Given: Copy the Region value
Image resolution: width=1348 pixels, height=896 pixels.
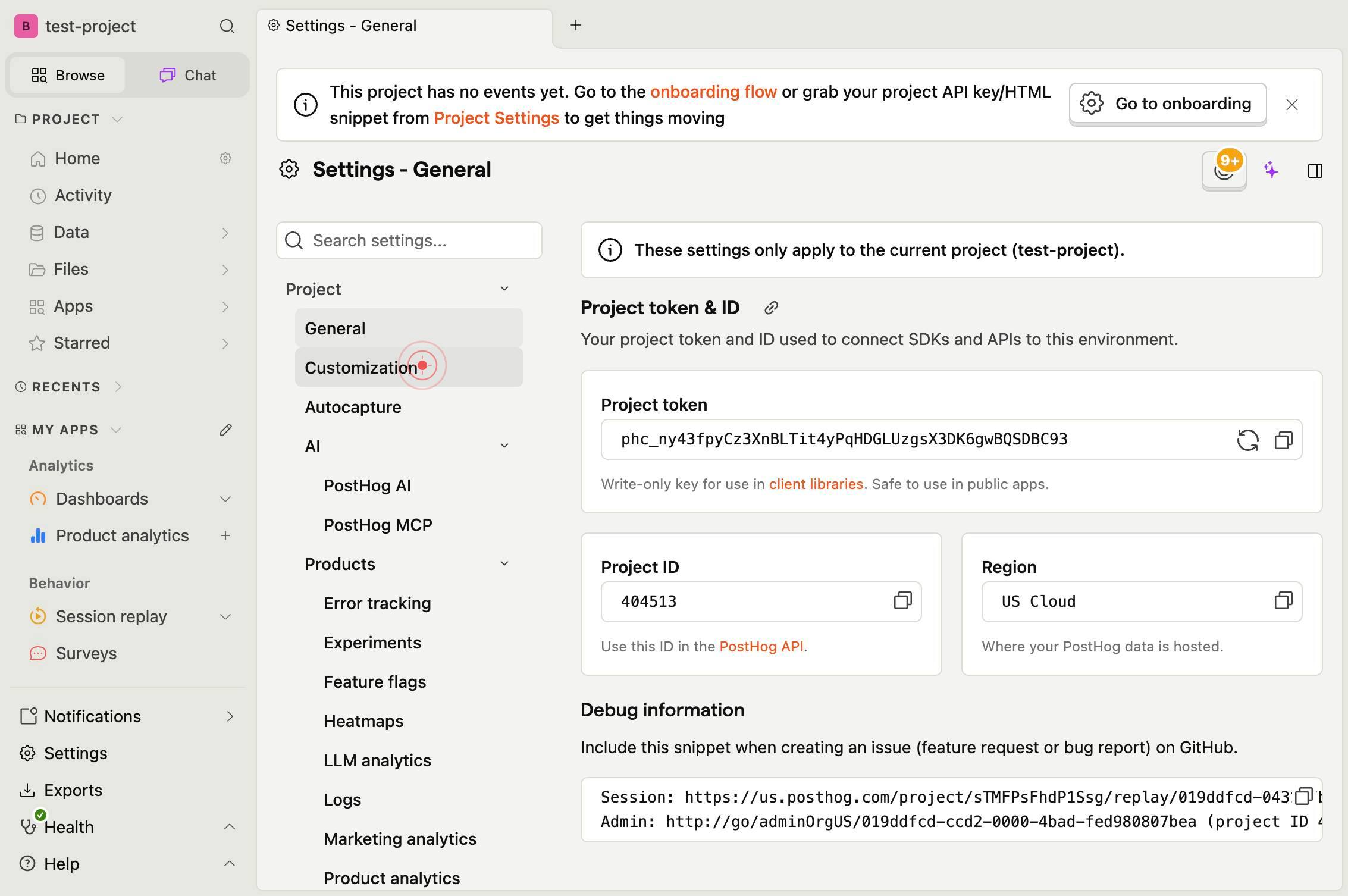Looking at the screenshot, I should coord(1283,601).
